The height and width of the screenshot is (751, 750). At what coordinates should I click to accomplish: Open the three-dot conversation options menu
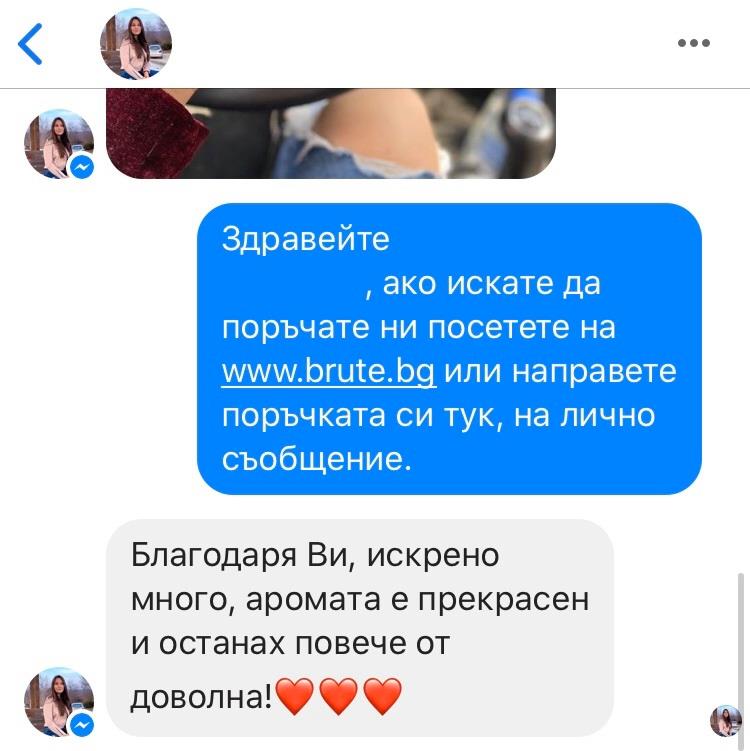coord(693,43)
